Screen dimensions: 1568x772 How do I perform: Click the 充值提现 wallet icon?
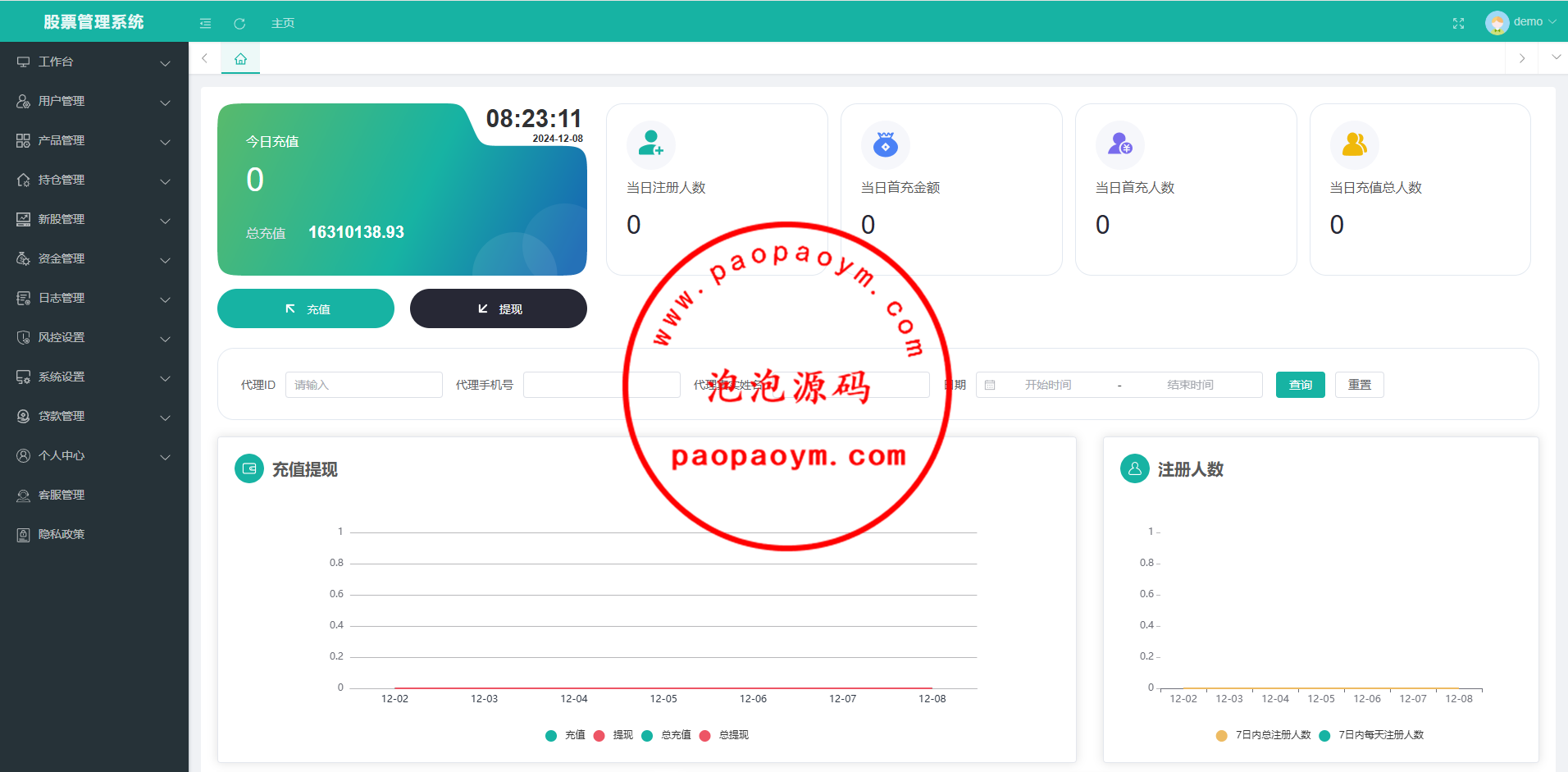(x=249, y=468)
